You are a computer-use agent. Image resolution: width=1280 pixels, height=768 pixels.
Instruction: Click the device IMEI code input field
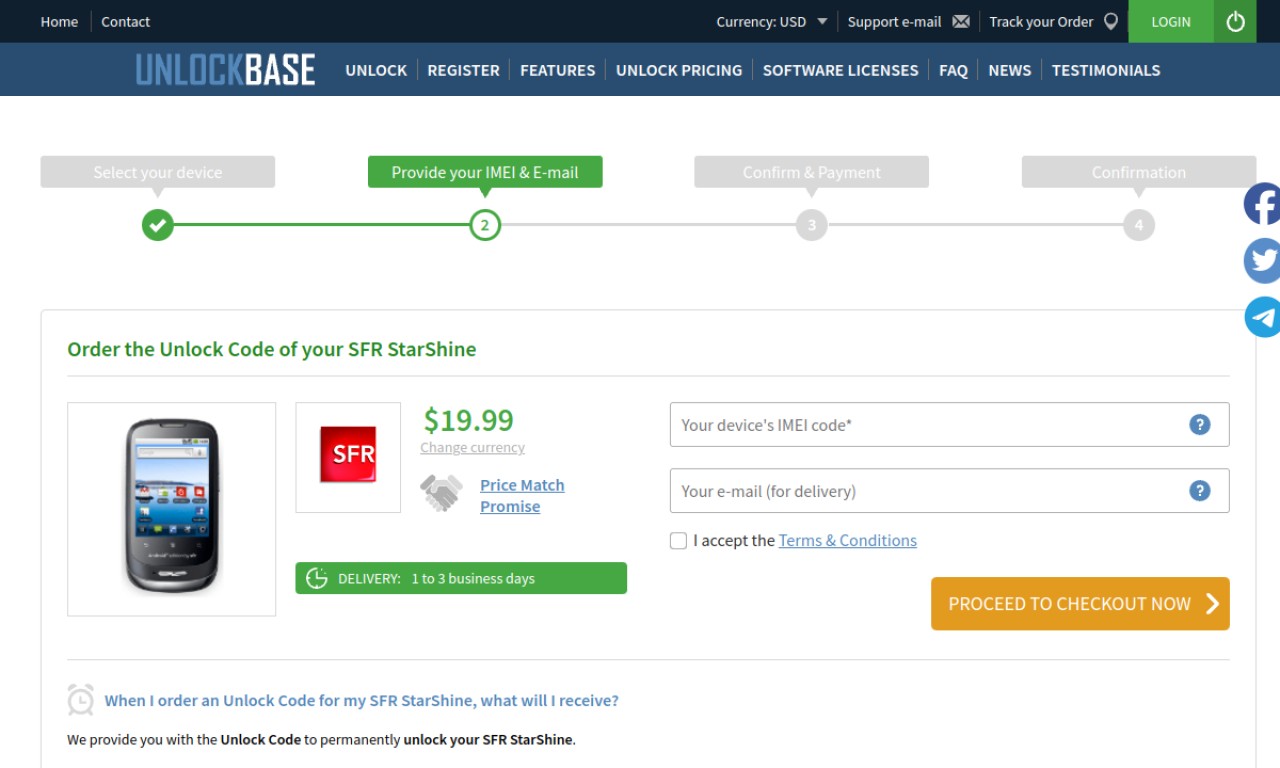tap(949, 425)
